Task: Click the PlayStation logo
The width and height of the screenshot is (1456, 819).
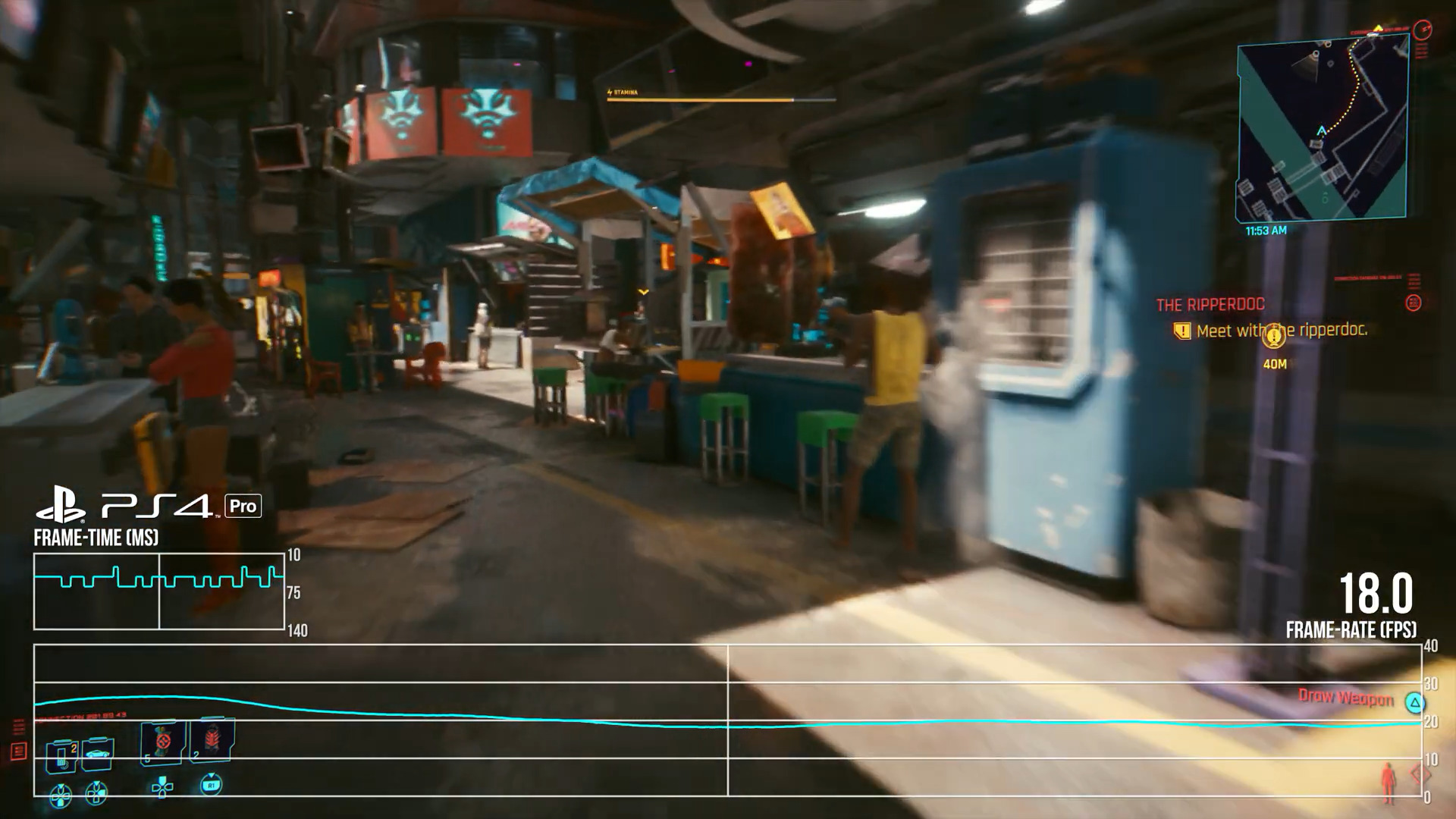Action: coord(60,505)
